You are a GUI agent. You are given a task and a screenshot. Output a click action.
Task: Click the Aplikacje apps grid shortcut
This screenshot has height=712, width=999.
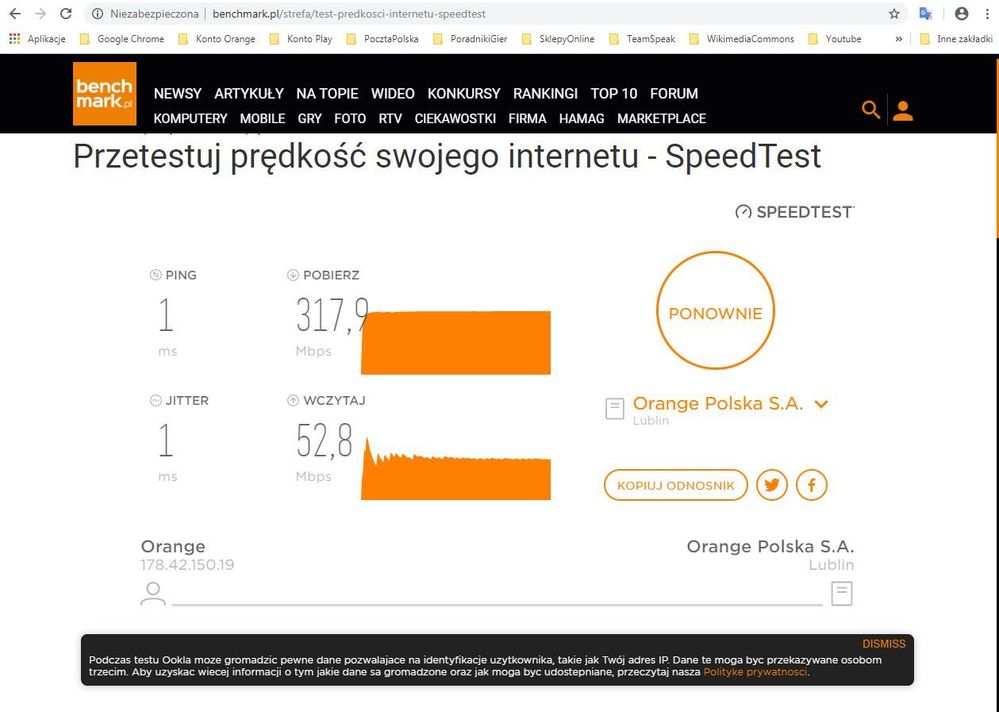tap(38, 39)
